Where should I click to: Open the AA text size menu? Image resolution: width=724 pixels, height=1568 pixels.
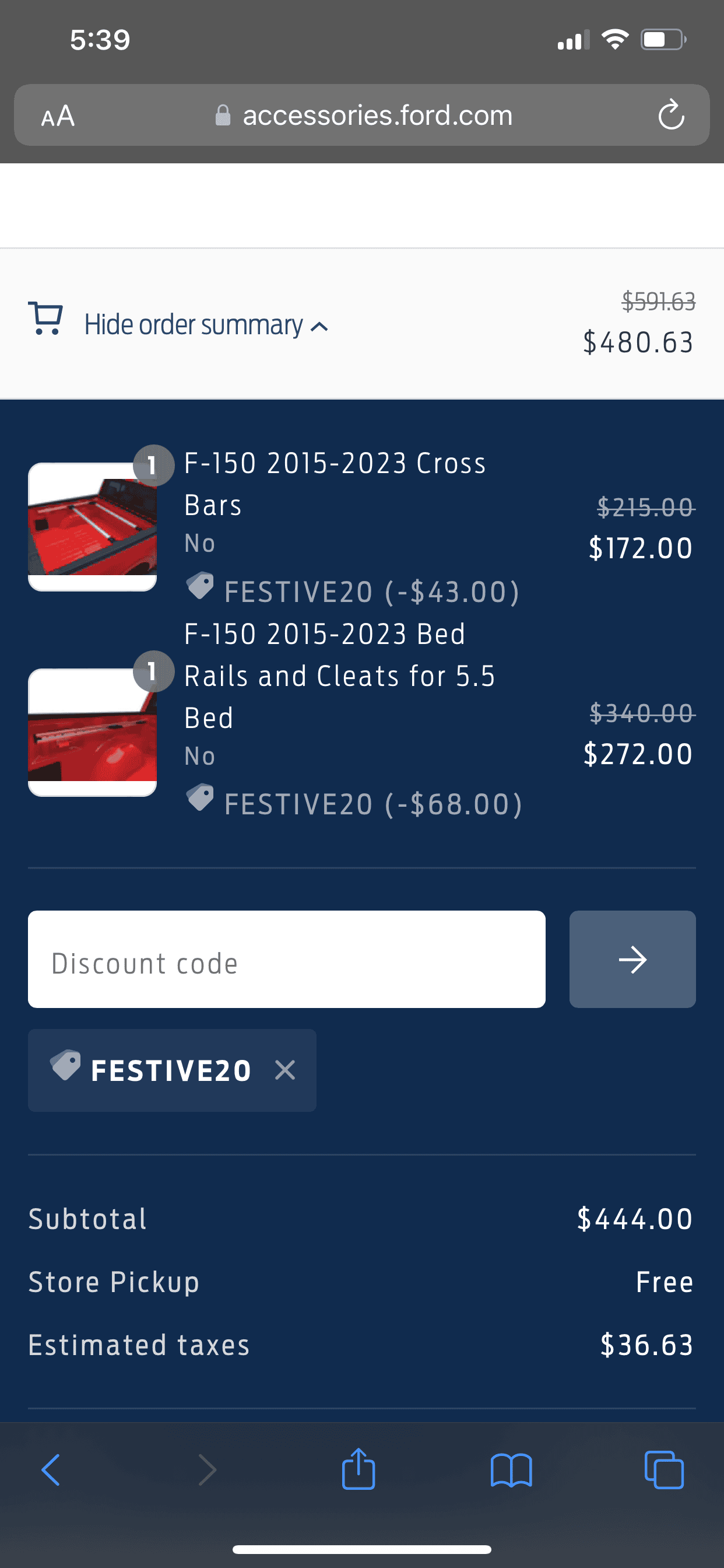pos(58,116)
